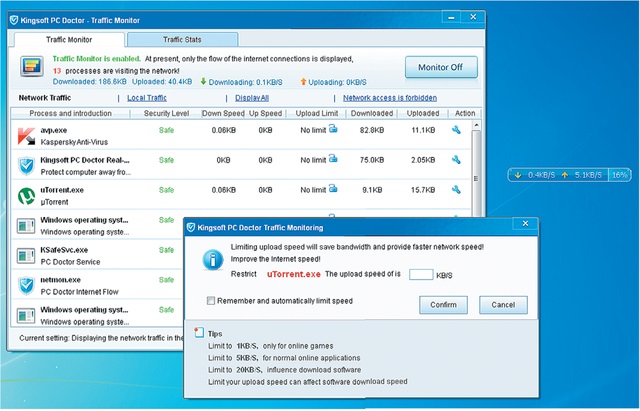
Task: Click the 16% indicator on floating widget
Action: coord(619,175)
